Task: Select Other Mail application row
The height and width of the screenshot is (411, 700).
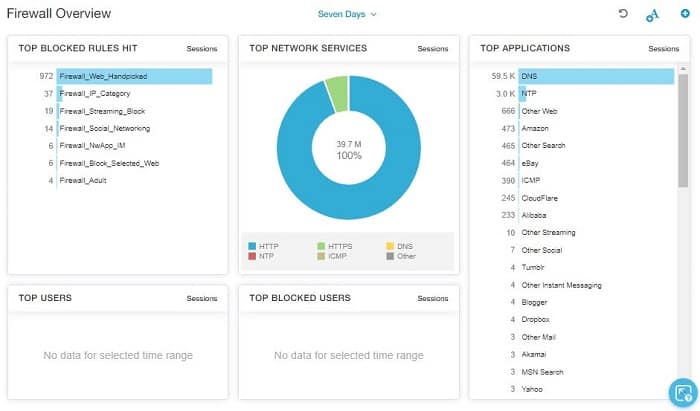Action: [x=539, y=337]
